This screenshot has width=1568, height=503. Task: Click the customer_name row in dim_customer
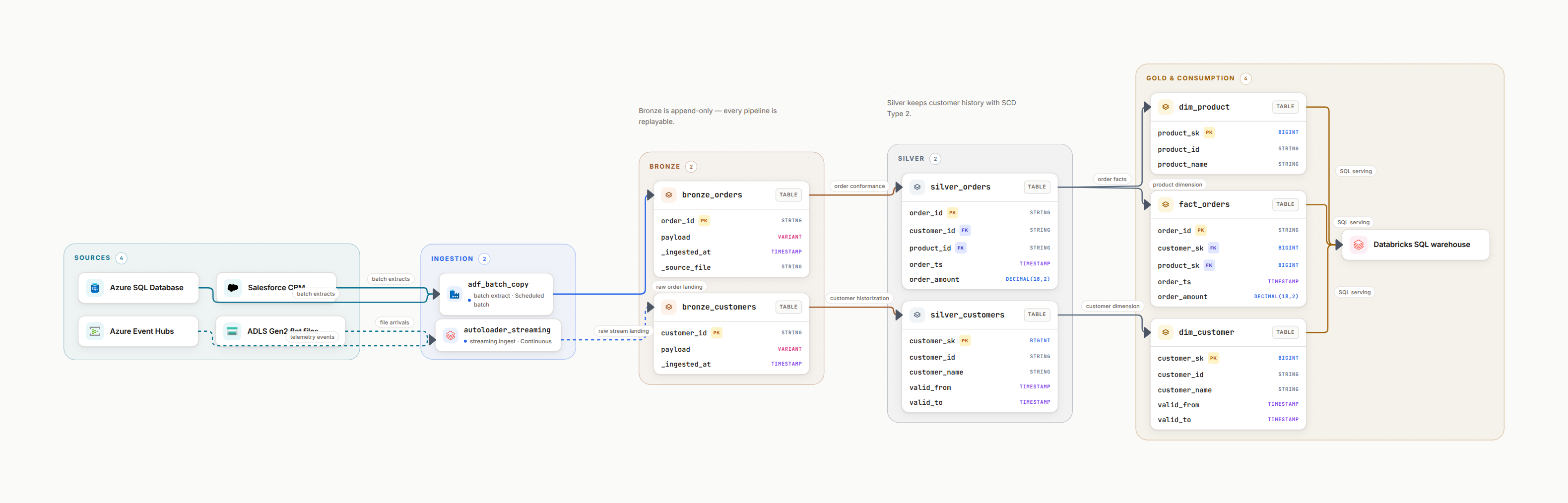(1228, 390)
